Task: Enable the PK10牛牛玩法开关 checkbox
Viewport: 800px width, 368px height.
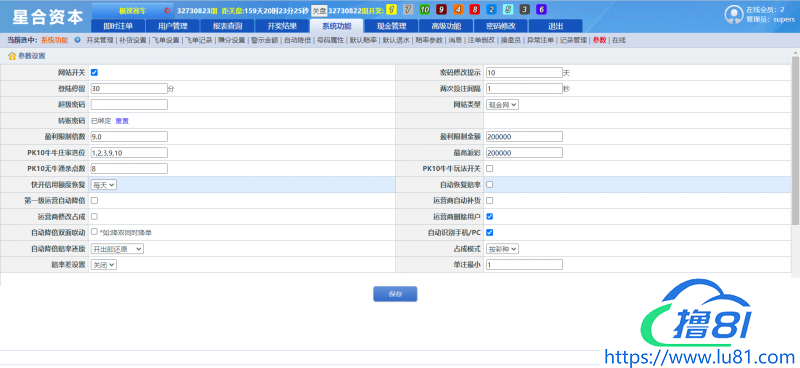Action: [x=489, y=168]
